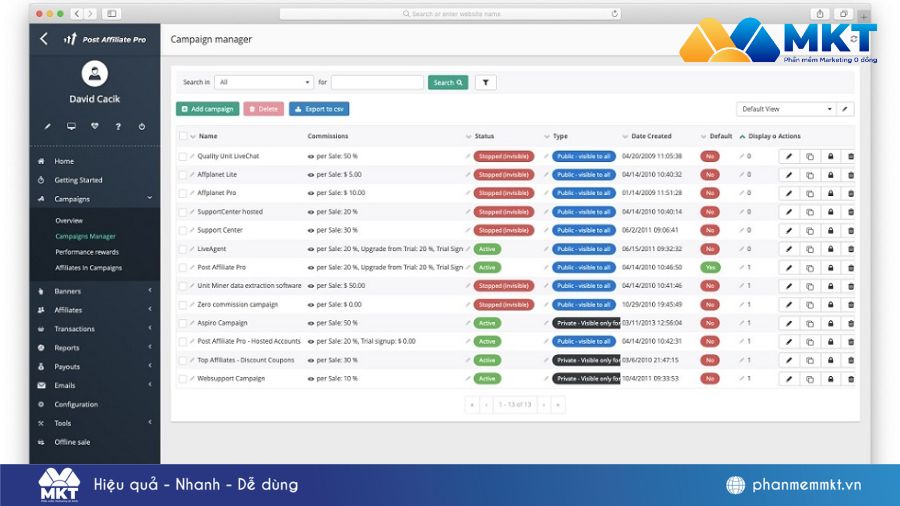Click the lock icon for LiveAgent campaign row
Screen dimensions: 900x506
pos(830,249)
